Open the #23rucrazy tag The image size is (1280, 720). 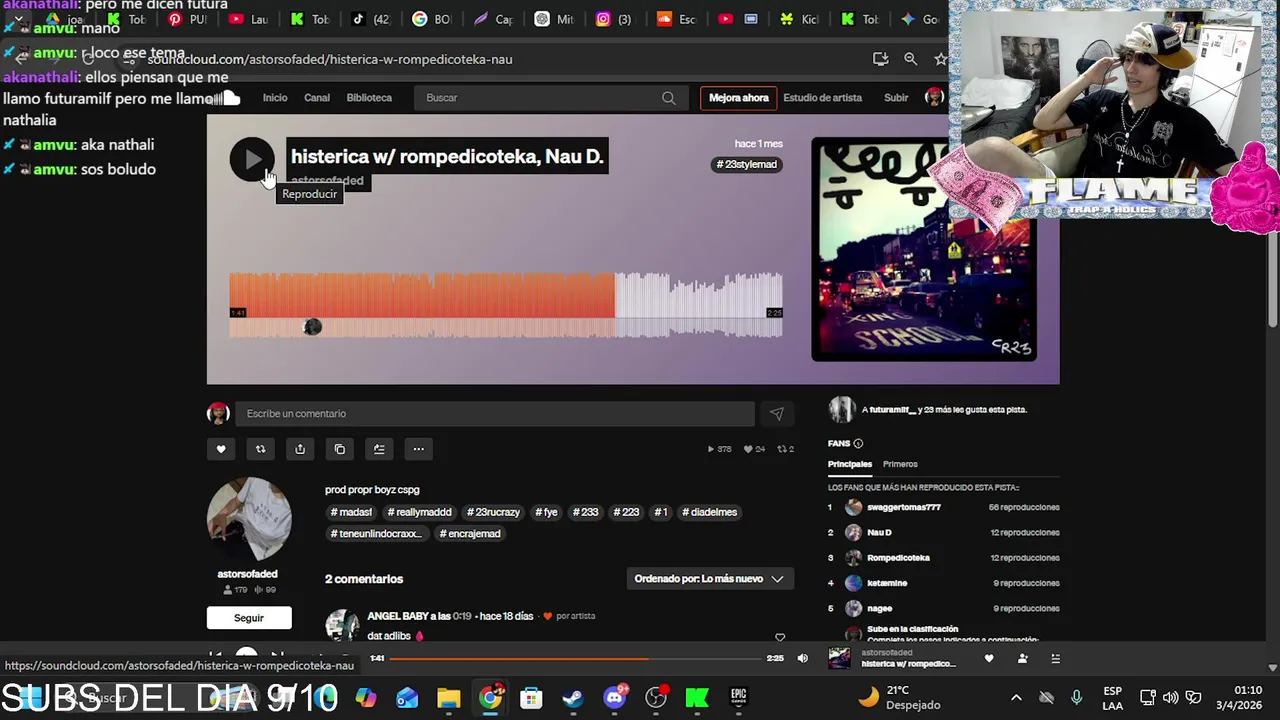coord(494,512)
